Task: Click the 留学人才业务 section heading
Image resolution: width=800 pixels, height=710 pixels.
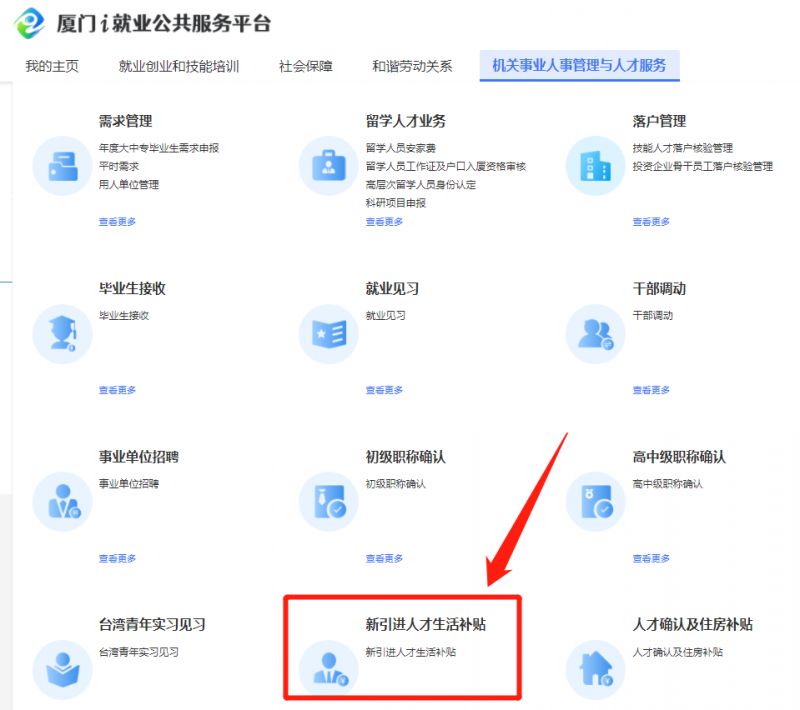Action: (x=406, y=121)
